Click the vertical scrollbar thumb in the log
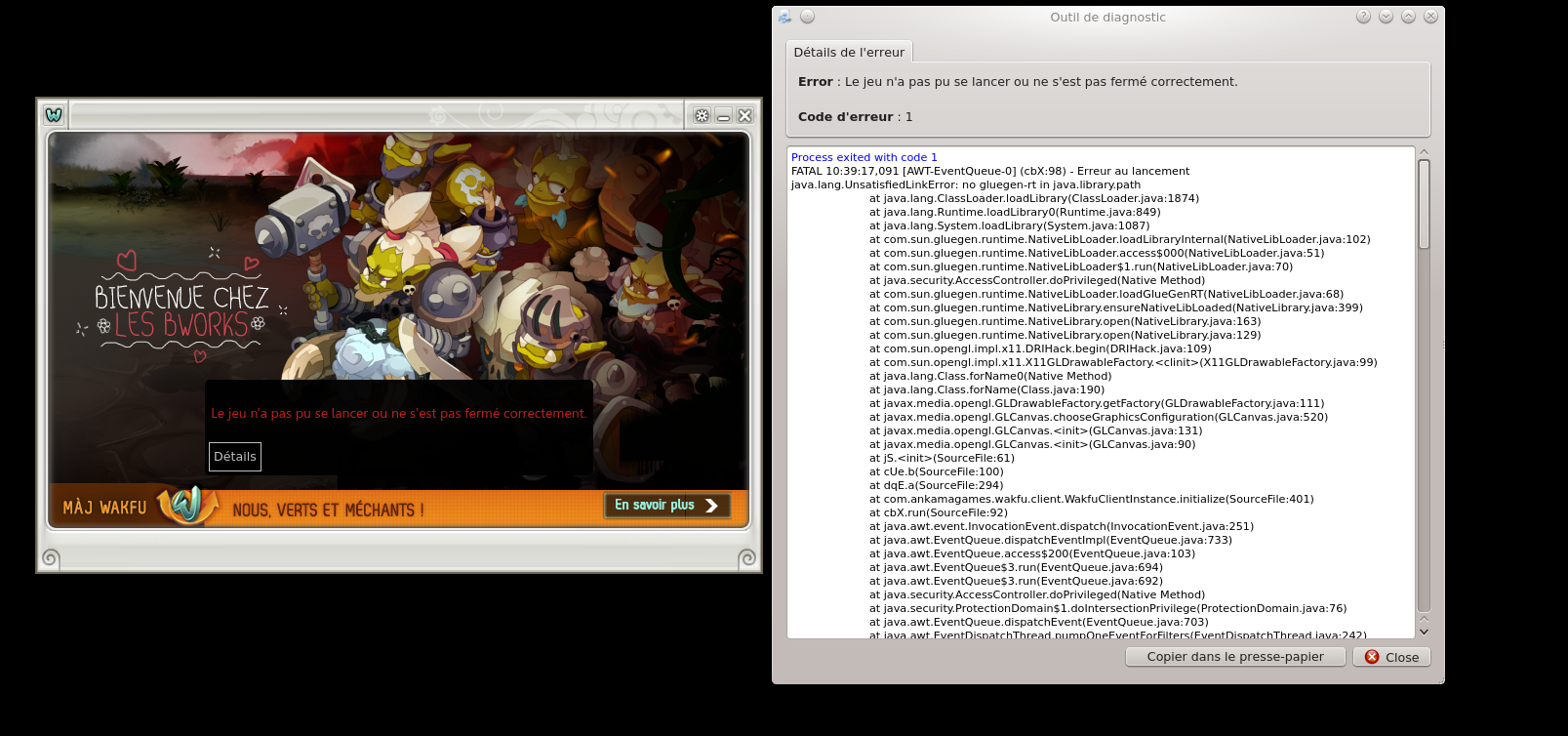The width and height of the screenshot is (1568, 736). point(1424,204)
